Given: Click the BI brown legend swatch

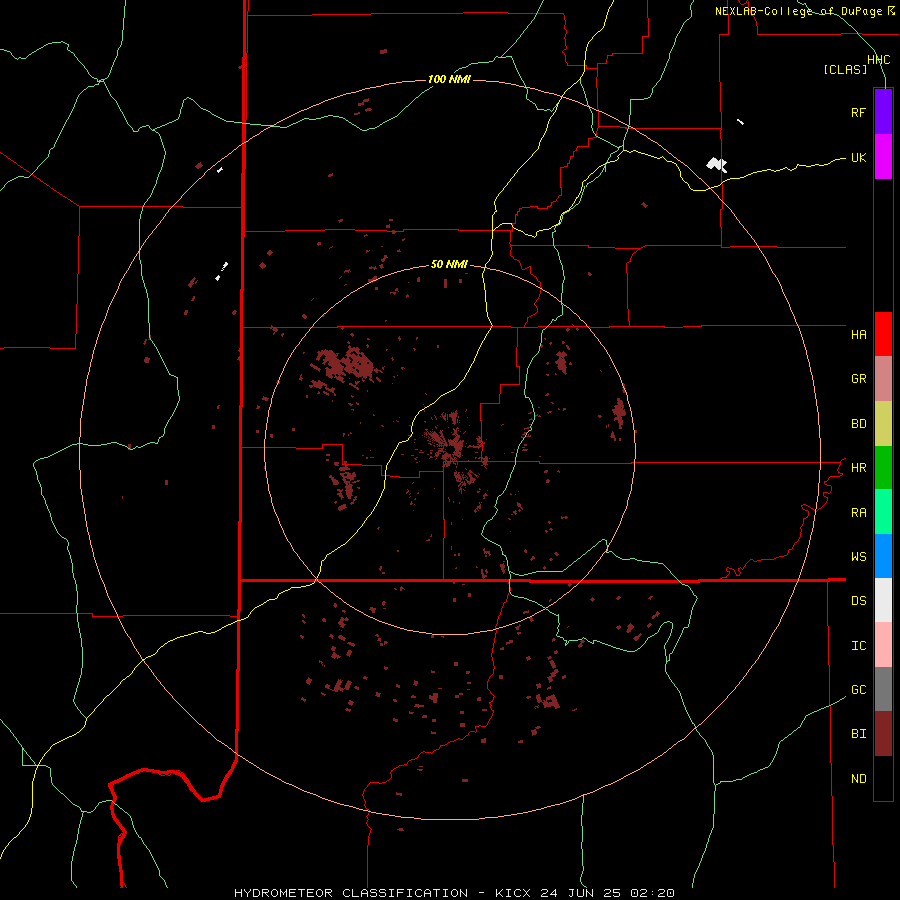Looking at the screenshot, I should [x=883, y=734].
